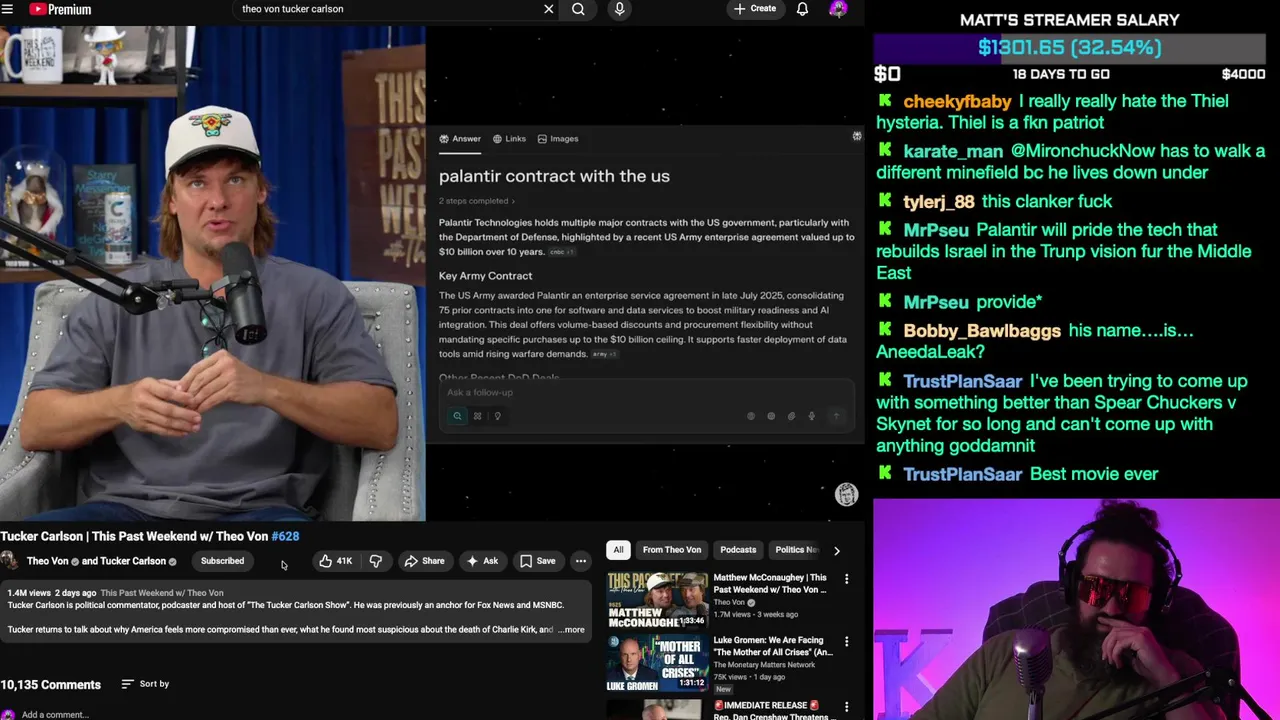1280x720 pixels.
Task: Open the options menu for the Luke Gromen video
Action: pyautogui.click(x=846, y=641)
